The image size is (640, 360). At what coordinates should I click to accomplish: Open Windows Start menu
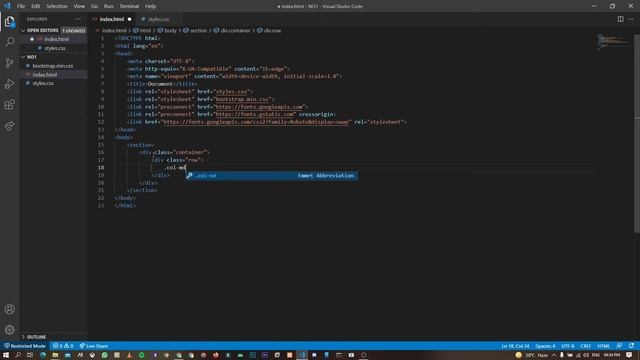click(6, 355)
